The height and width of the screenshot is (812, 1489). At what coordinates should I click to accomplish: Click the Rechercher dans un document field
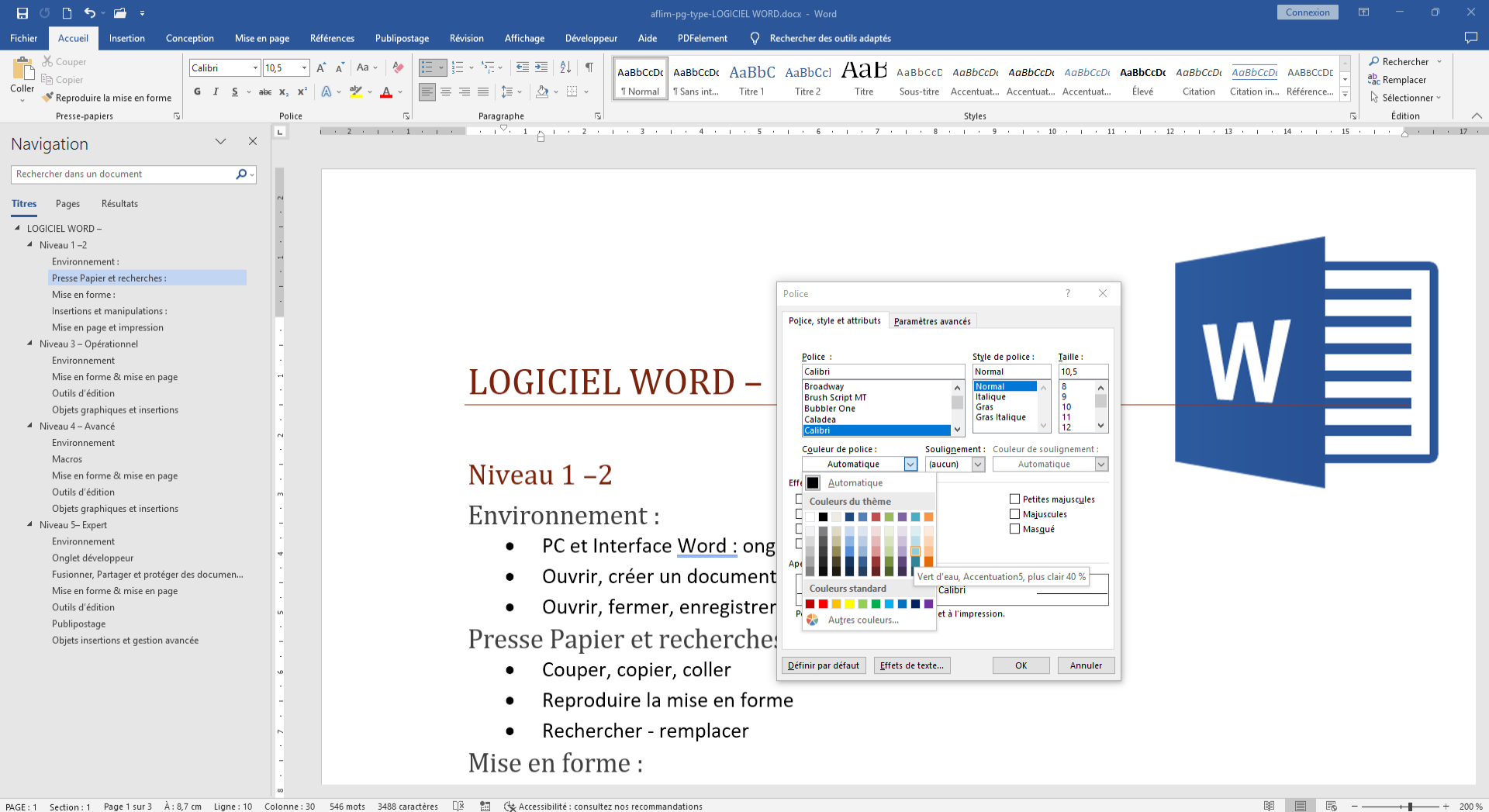(x=124, y=174)
